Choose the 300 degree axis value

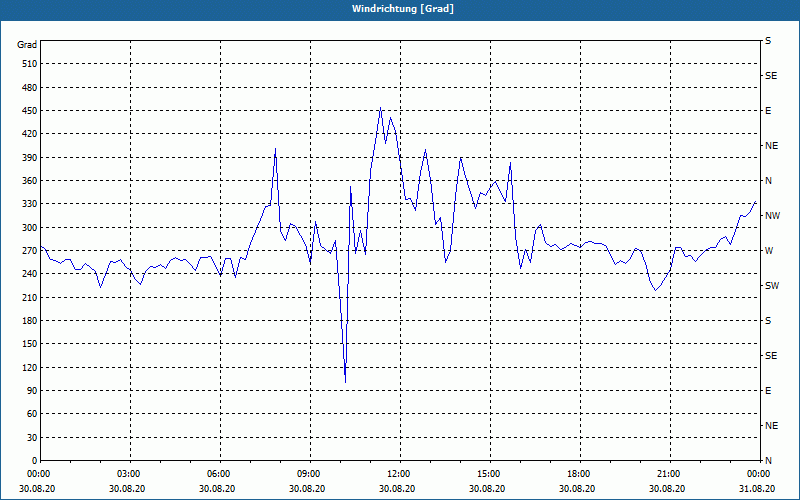coord(29,228)
